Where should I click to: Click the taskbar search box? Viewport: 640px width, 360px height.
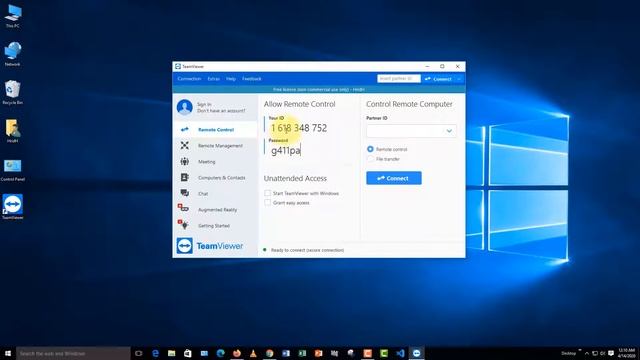(x=73, y=353)
